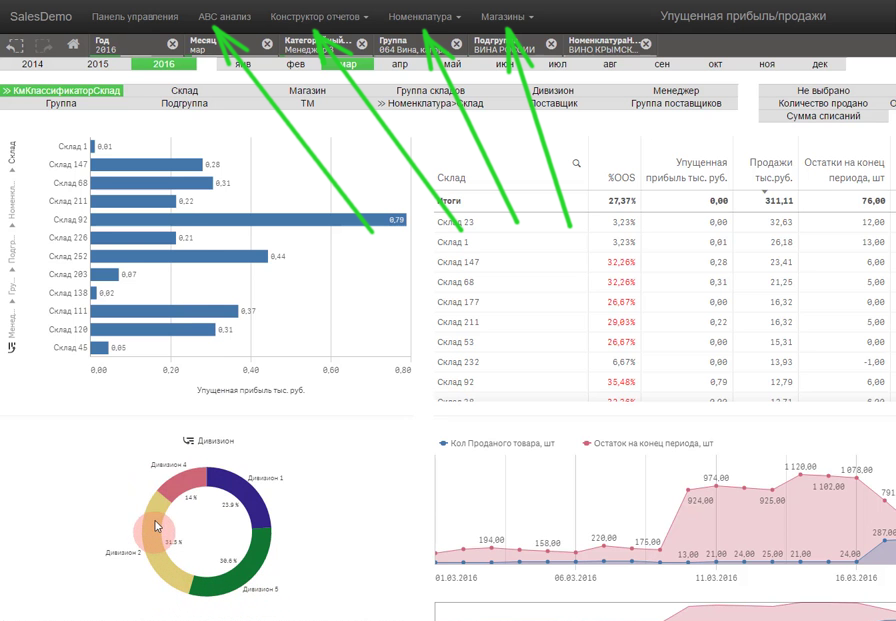Click the 974,00 data label on the line chart
The height and width of the screenshot is (621, 896).
pyautogui.click(x=716, y=478)
